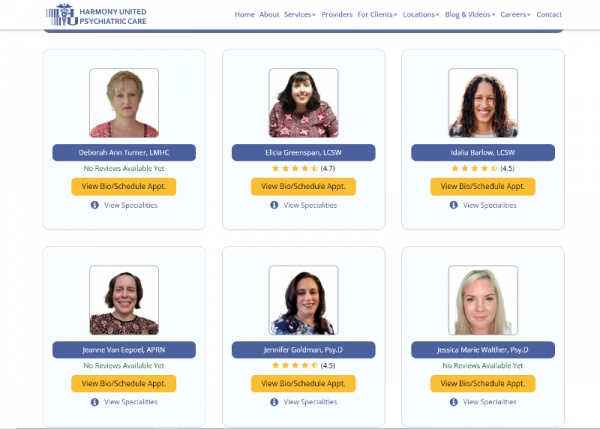Click the Jeanne Van Eepoel, APRN name banner
600x429 pixels.
(124, 350)
